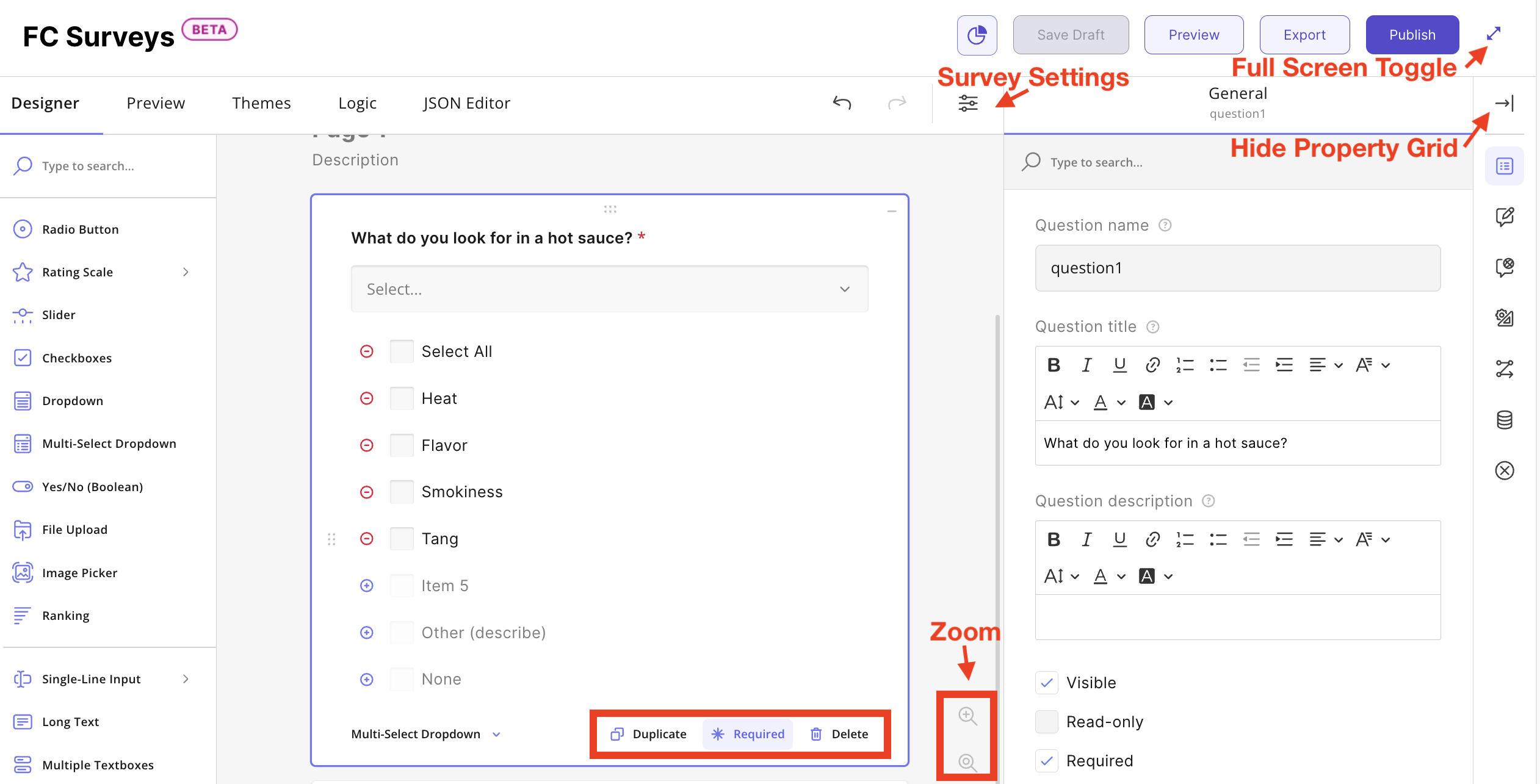Switch to the Themes tab
1540x784 pixels.
click(x=261, y=103)
